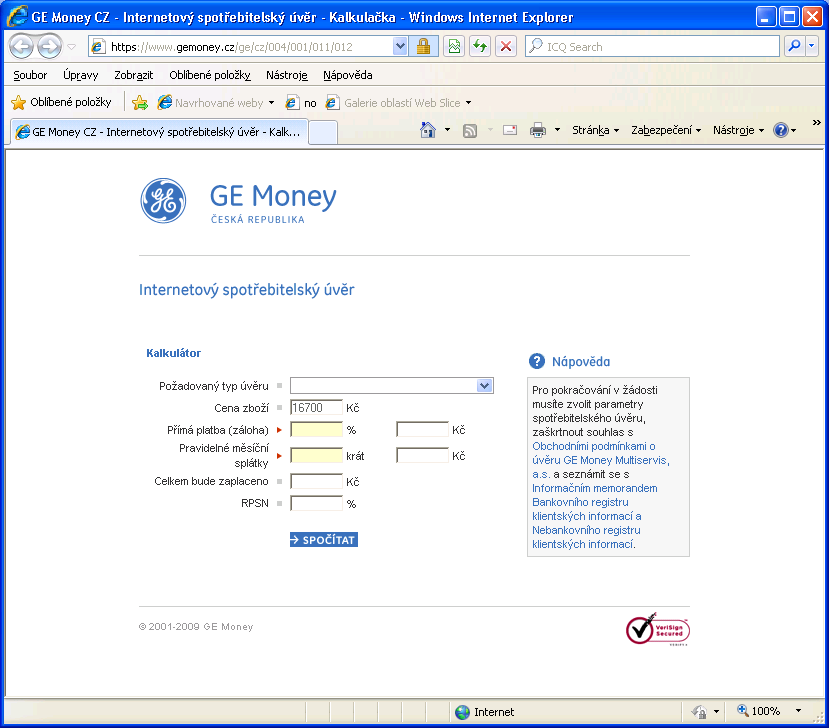
Task: Open Požadovaný typ úvěru dropdown
Action: click(x=392, y=385)
